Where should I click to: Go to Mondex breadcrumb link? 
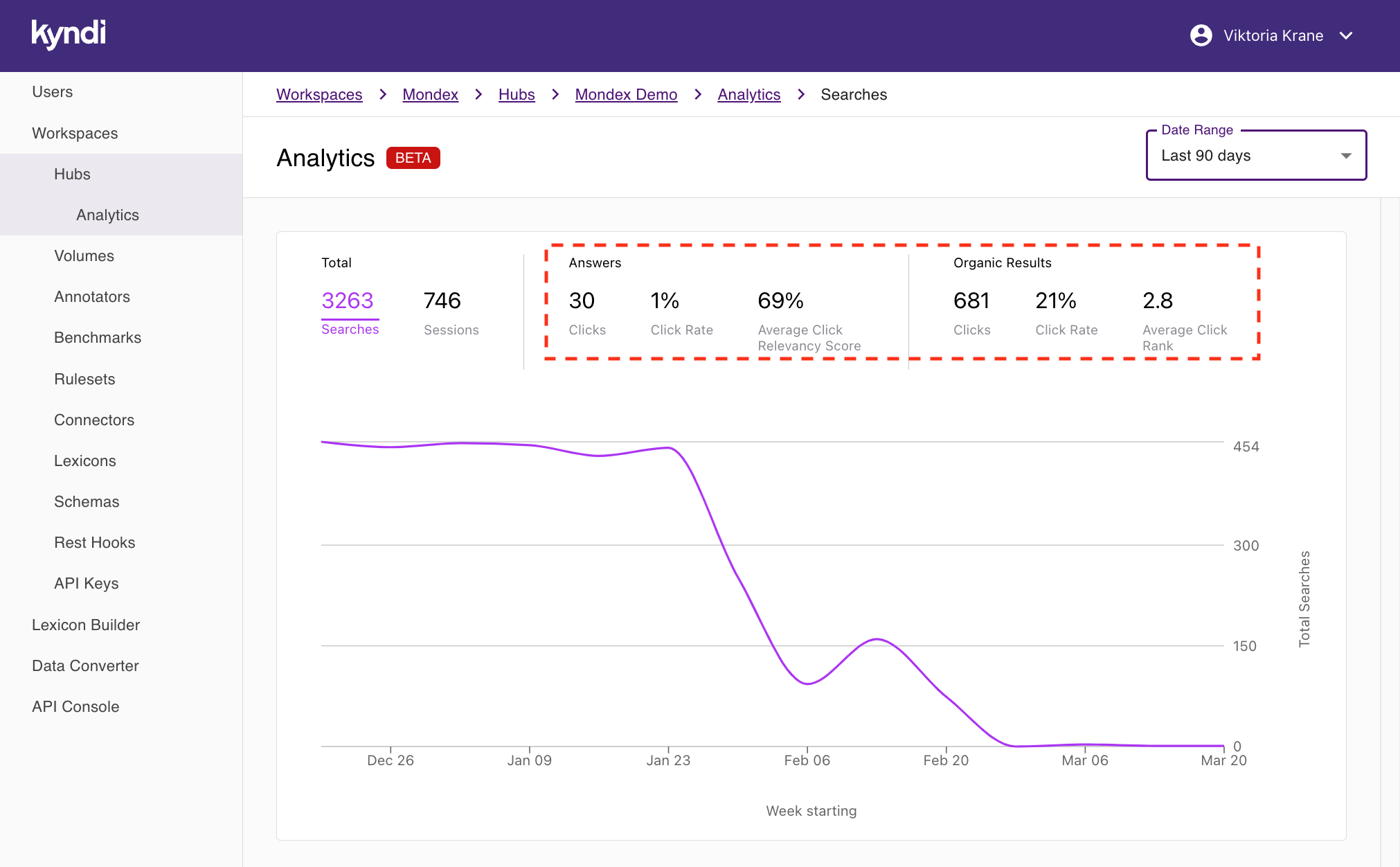tap(430, 94)
